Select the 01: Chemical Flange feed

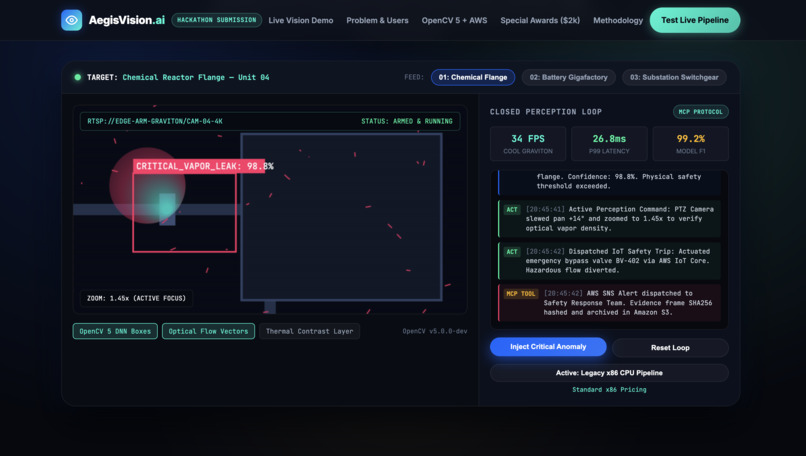click(x=473, y=77)
